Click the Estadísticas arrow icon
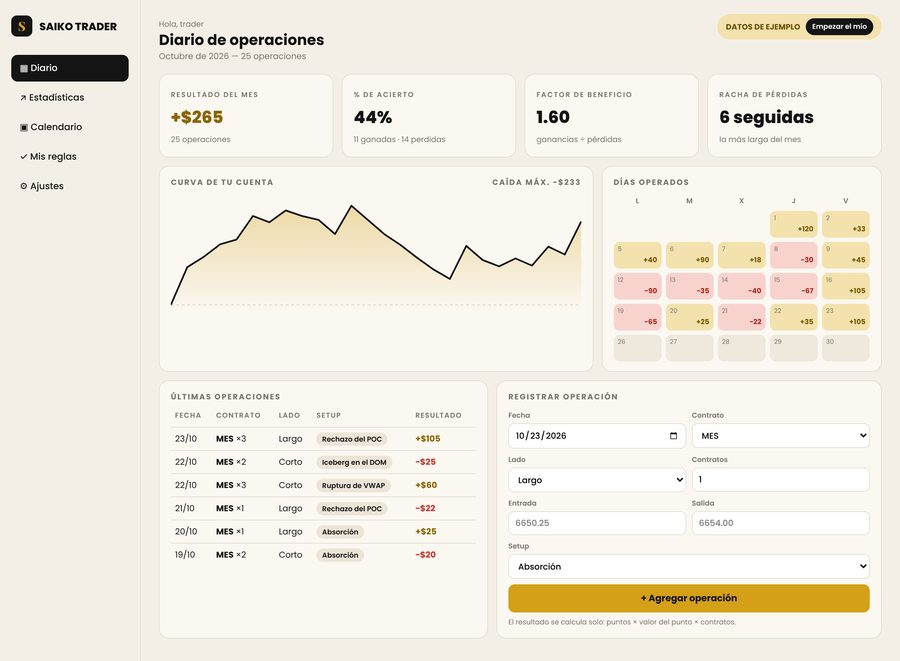 pos(24,98)
